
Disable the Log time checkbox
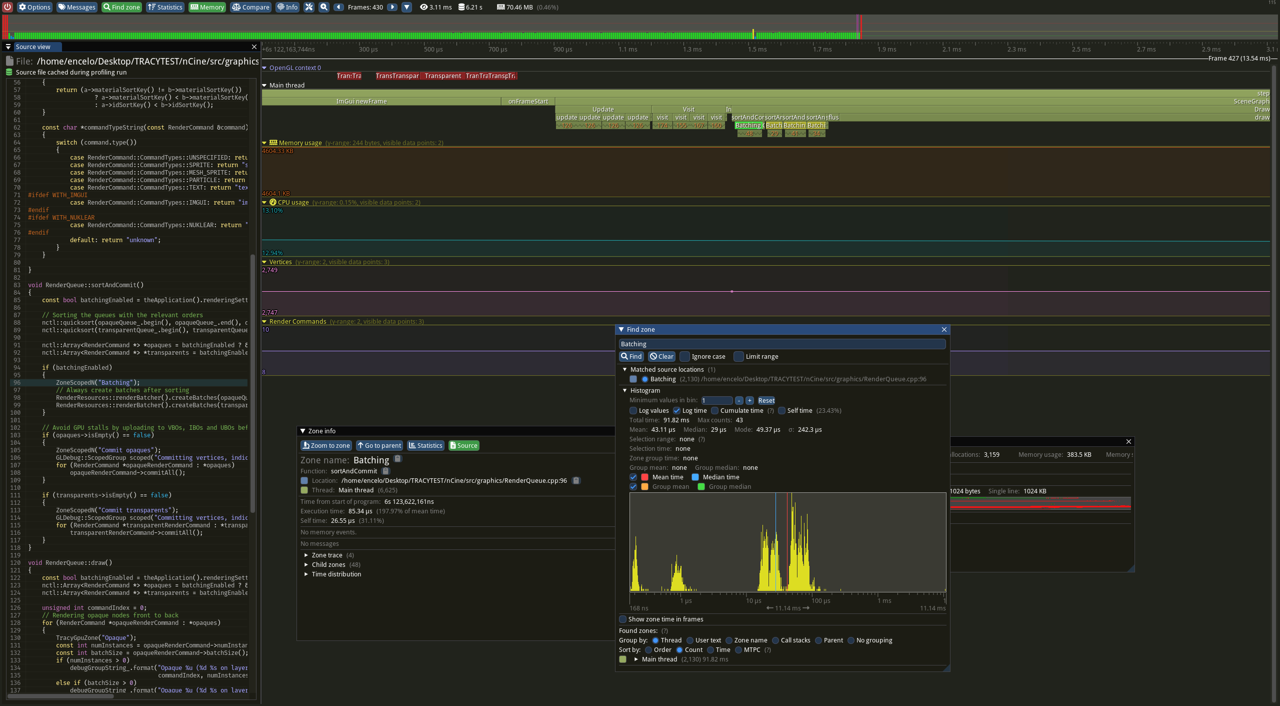tap(676, 410)
